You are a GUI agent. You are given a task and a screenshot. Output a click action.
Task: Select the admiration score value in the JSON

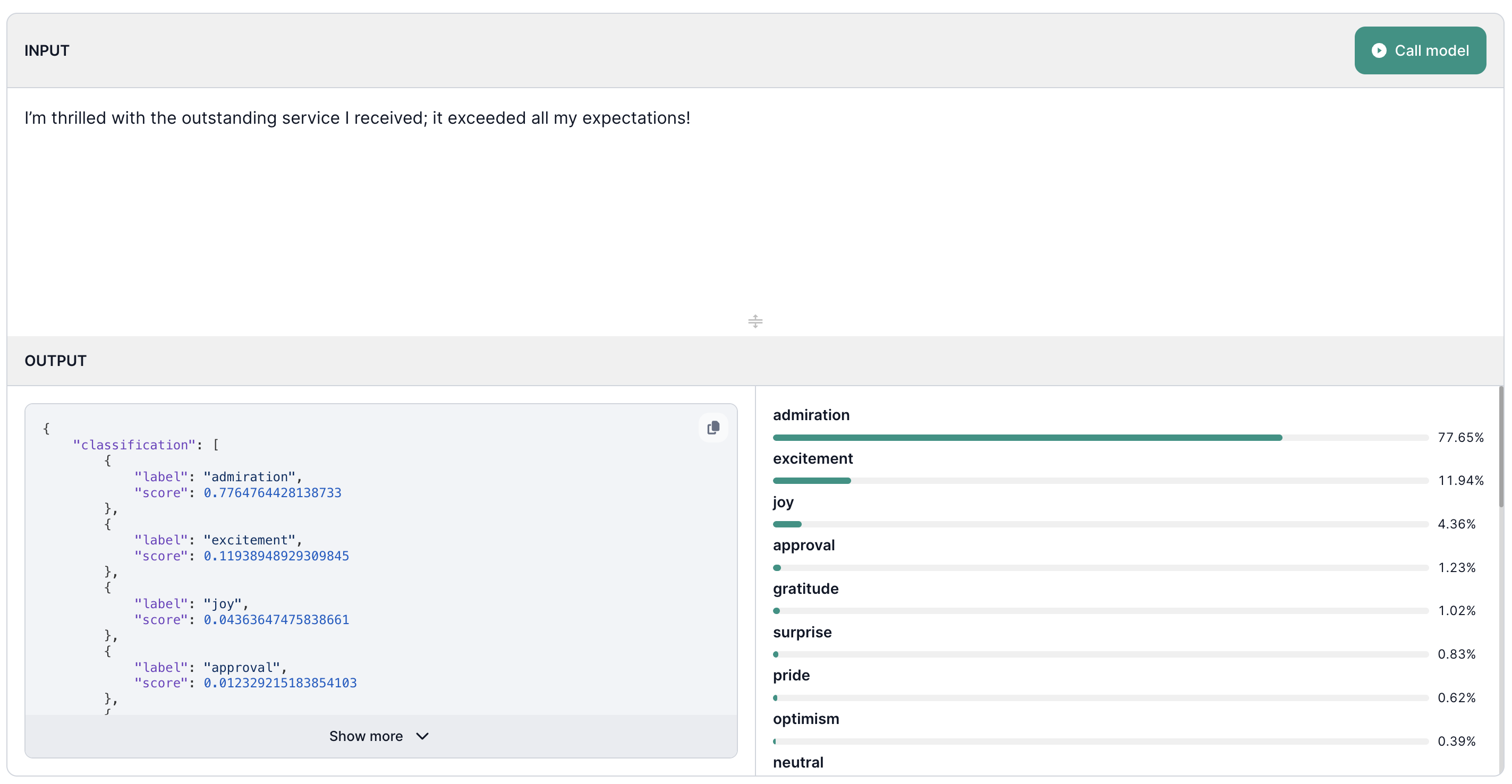click(273, 493)
